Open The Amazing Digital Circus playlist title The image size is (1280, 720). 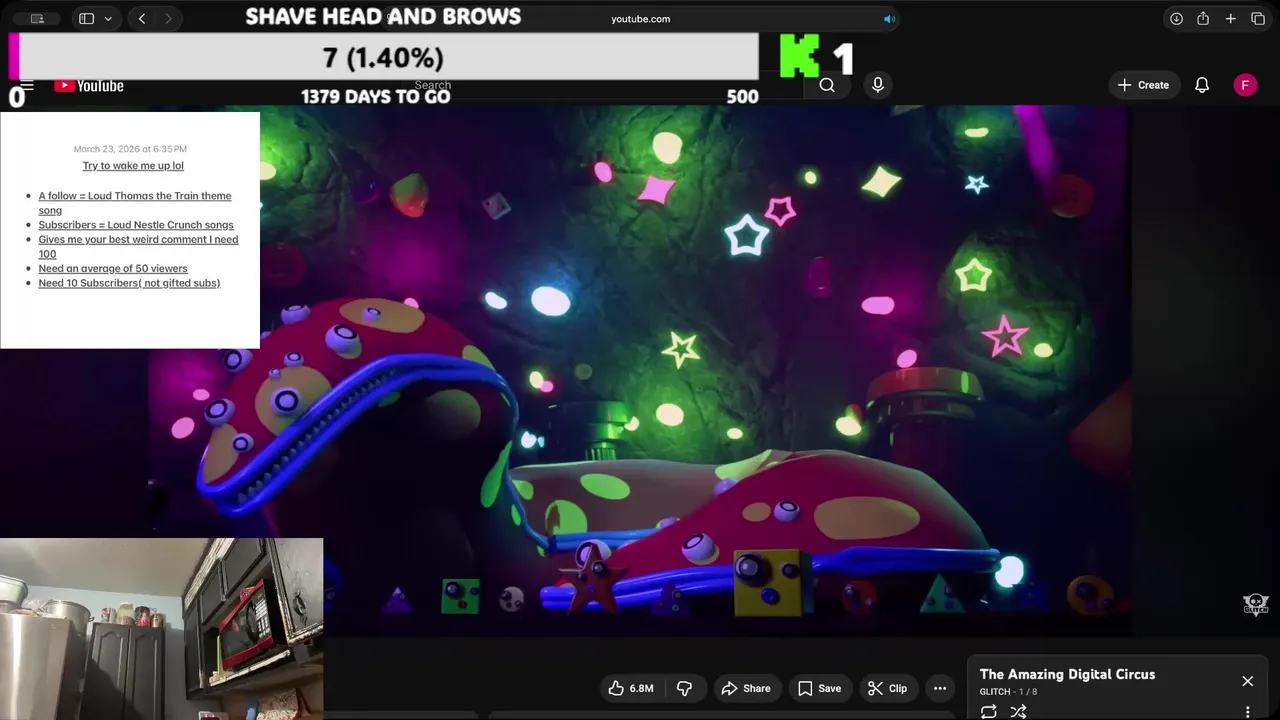1067,674
